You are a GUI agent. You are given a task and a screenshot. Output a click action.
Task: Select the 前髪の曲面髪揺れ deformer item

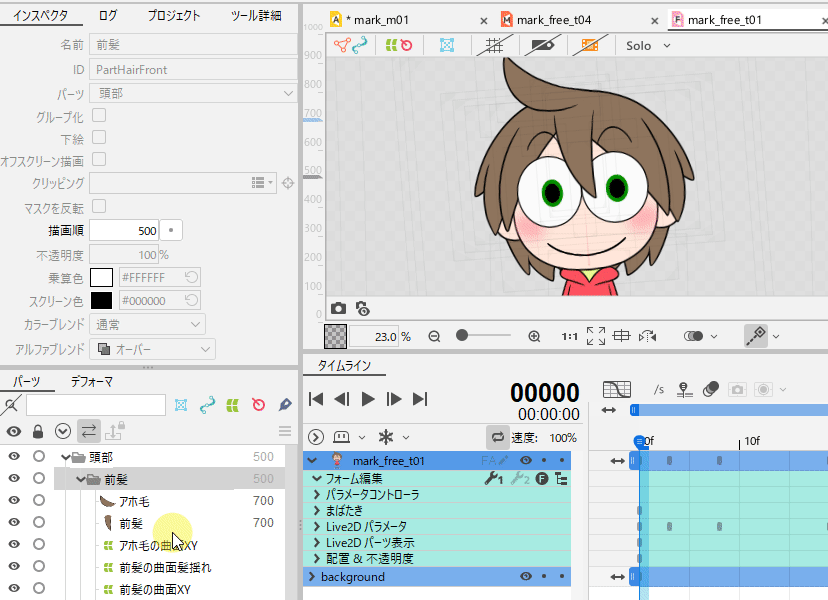164,567
